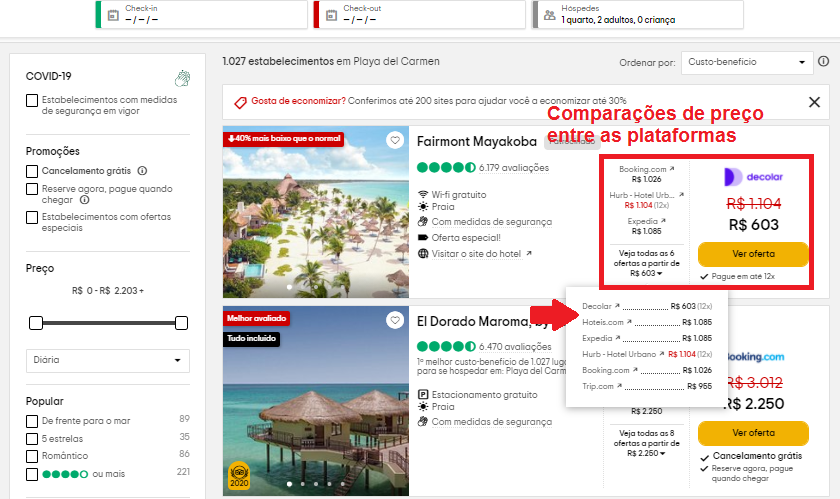Open the Hóspedes guests selector

coord(638,14)
